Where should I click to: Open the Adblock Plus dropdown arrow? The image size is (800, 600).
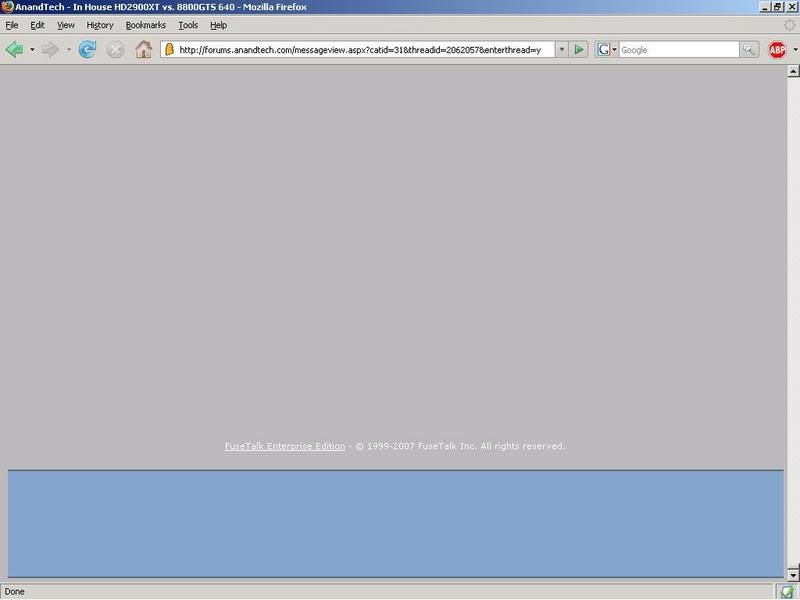[795, 49]
